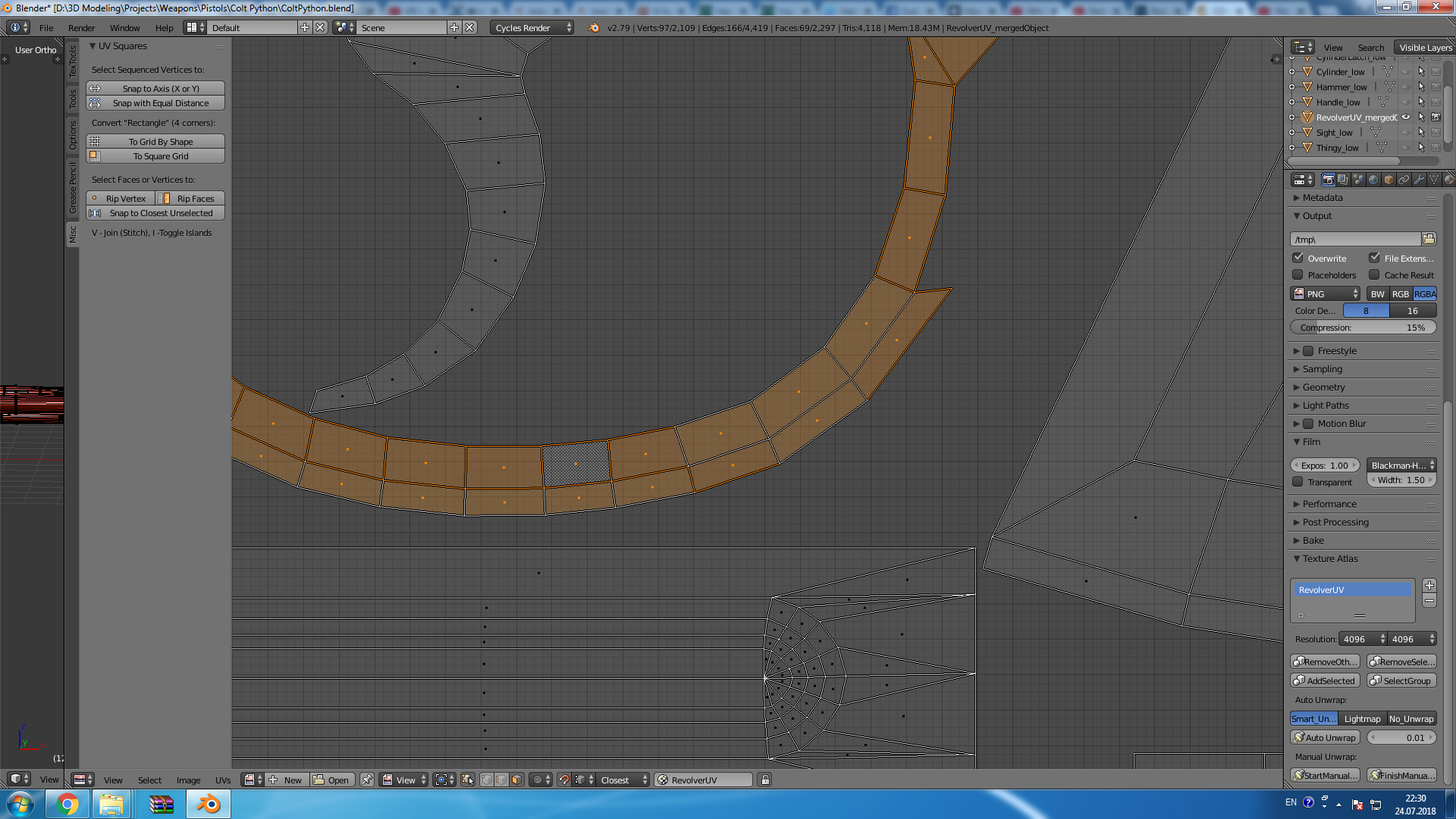This screenshot has width=1456, height=819.
Task: Open the Cycles Render engine dropdown
Action: (x=532, y=27)
